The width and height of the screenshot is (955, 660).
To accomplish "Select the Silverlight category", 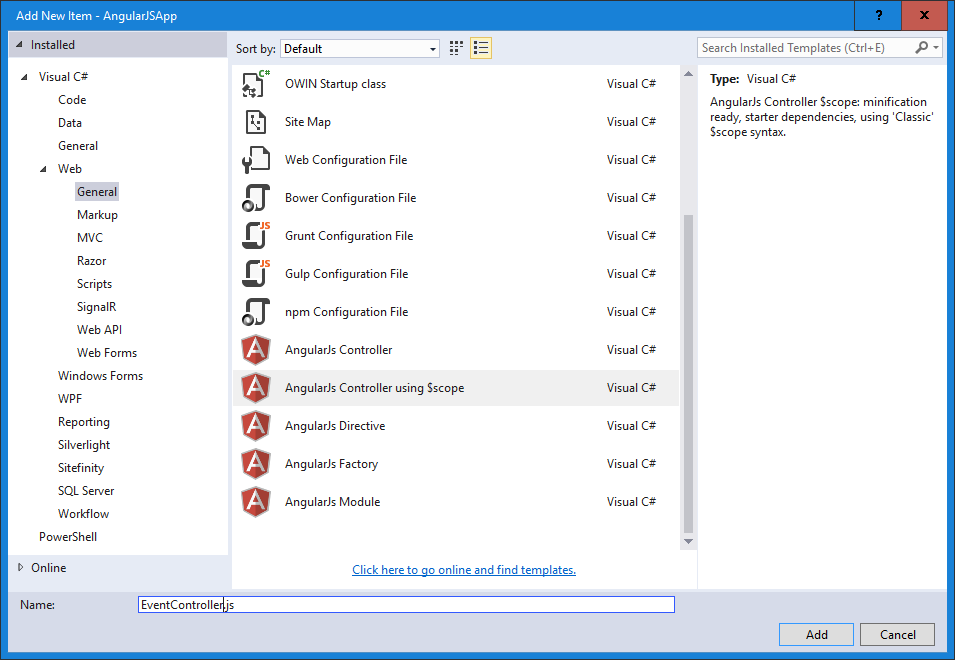I will 84,445.
